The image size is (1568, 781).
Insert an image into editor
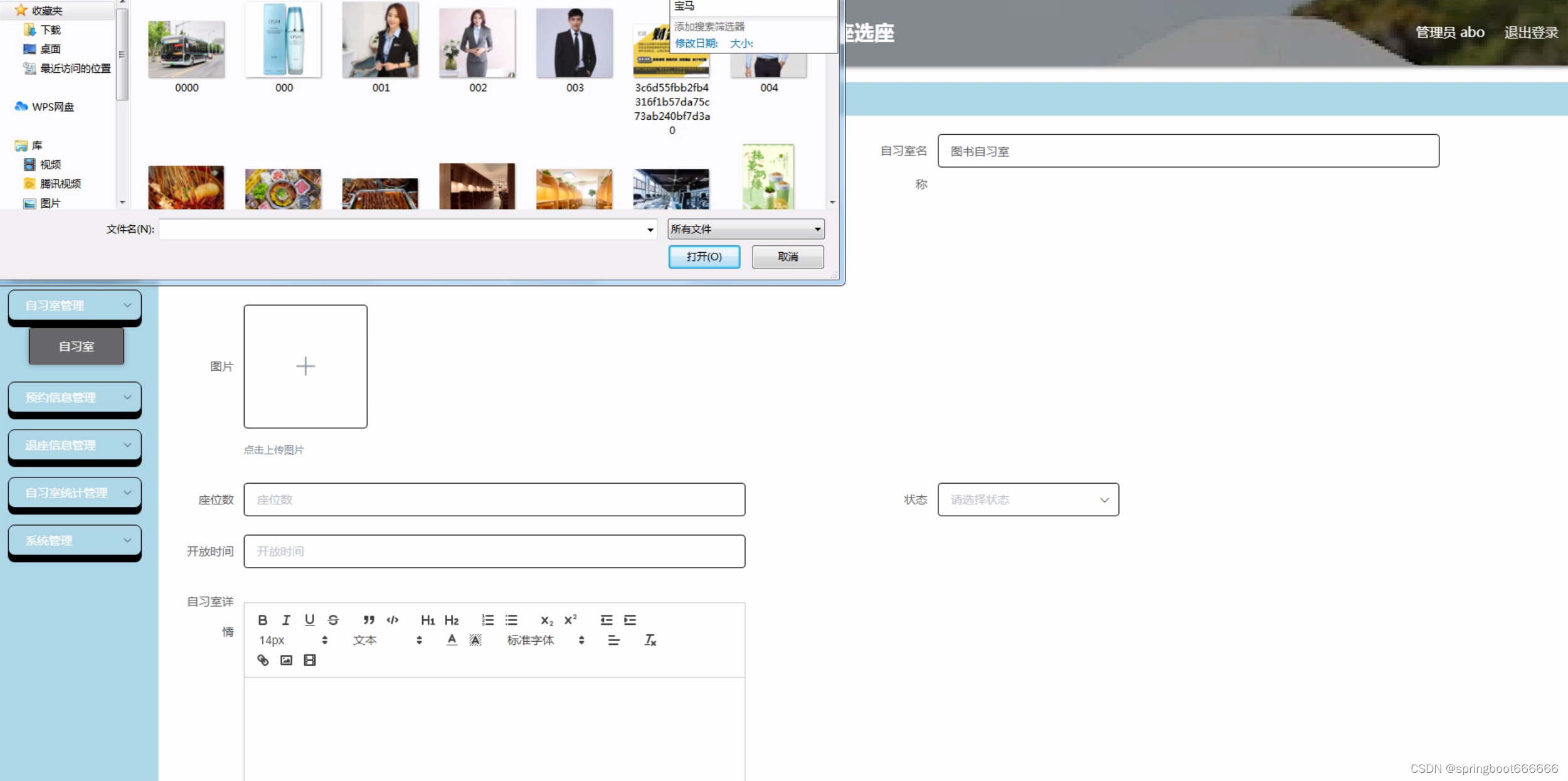[x=286, y=660]
